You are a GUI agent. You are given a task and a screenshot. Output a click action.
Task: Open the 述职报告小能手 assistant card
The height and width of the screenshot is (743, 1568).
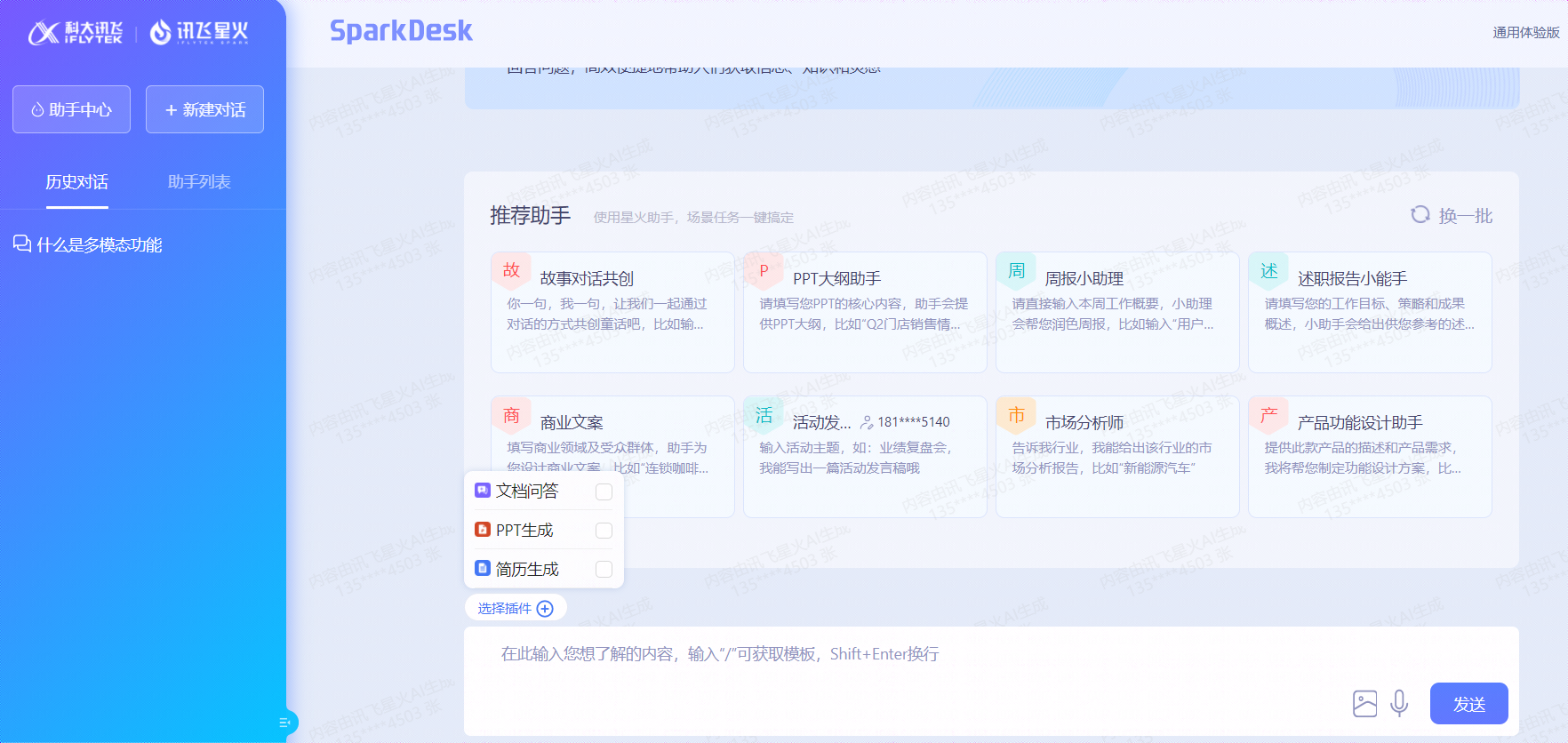pos(1370,312)
